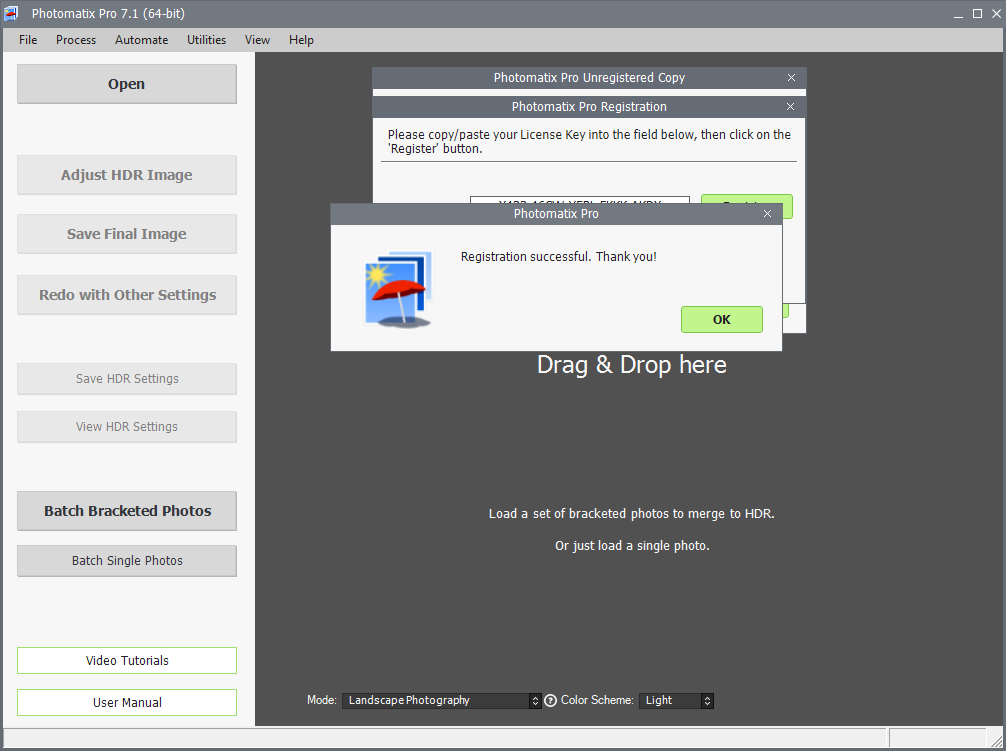Click OK in the registration success dialog
This screenshot has height=751, width=1006.
click(x=722, y=319)
